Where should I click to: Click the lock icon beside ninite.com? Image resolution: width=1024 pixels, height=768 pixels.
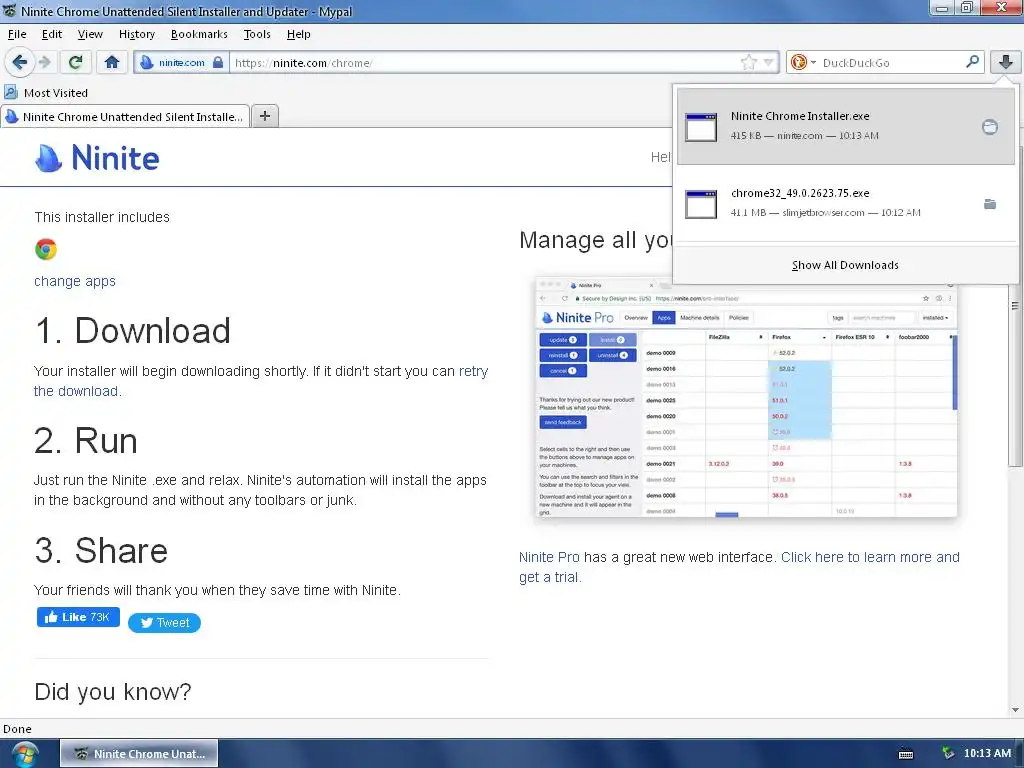(x=218, y=63)
